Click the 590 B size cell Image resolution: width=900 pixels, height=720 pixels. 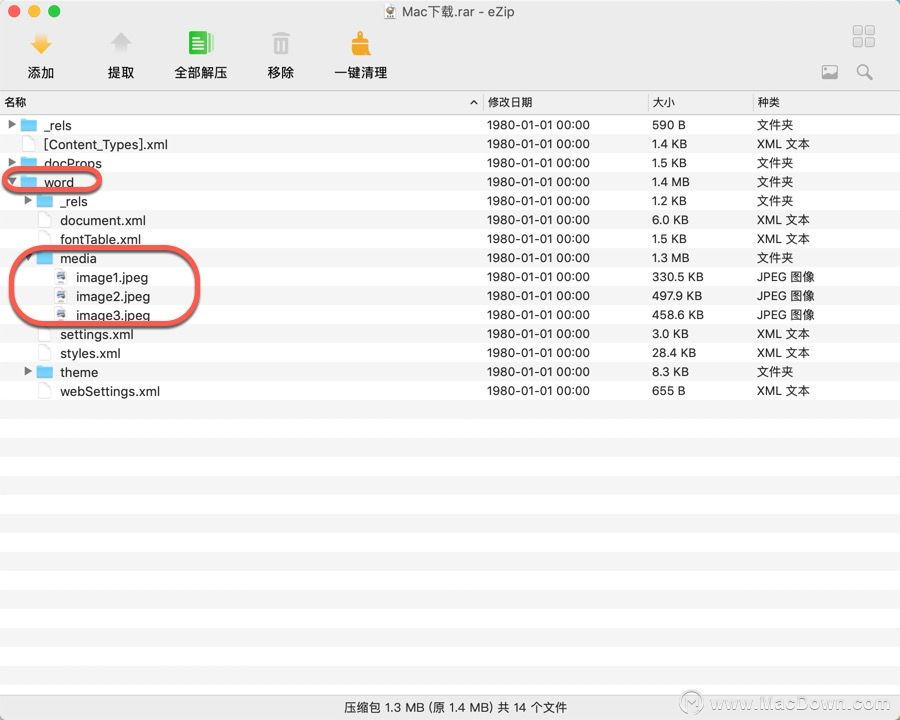(x=668, y=125)
